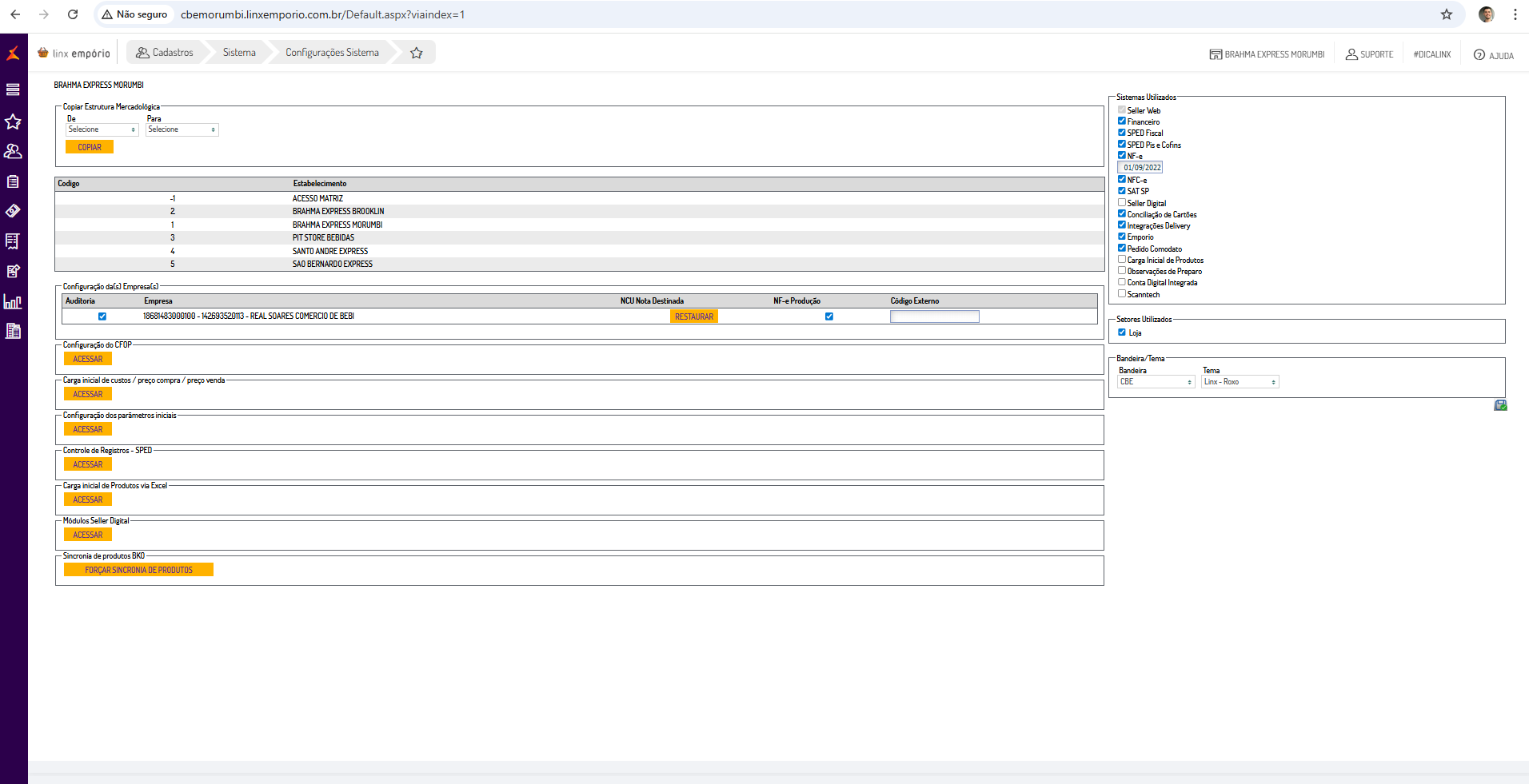Viewport: 1529px width, 784px height.
Task: Open the Chrome profile avatar
Action: tap(1487, 14)
